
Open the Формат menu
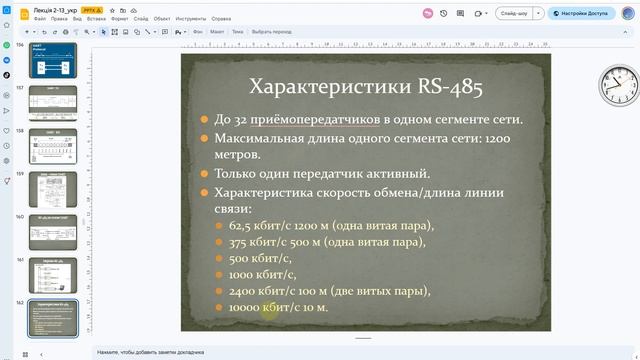120,19
